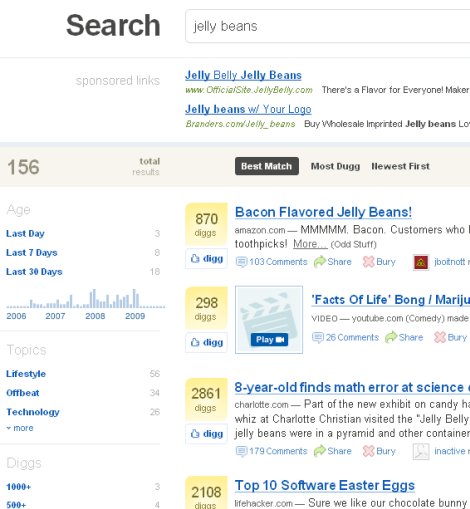Image resolution: width=470 pixels, height=509 pixels.
Task: Open the www.OfficialSite.JellyBelly.com URL
Action: [x=249, y=90]
